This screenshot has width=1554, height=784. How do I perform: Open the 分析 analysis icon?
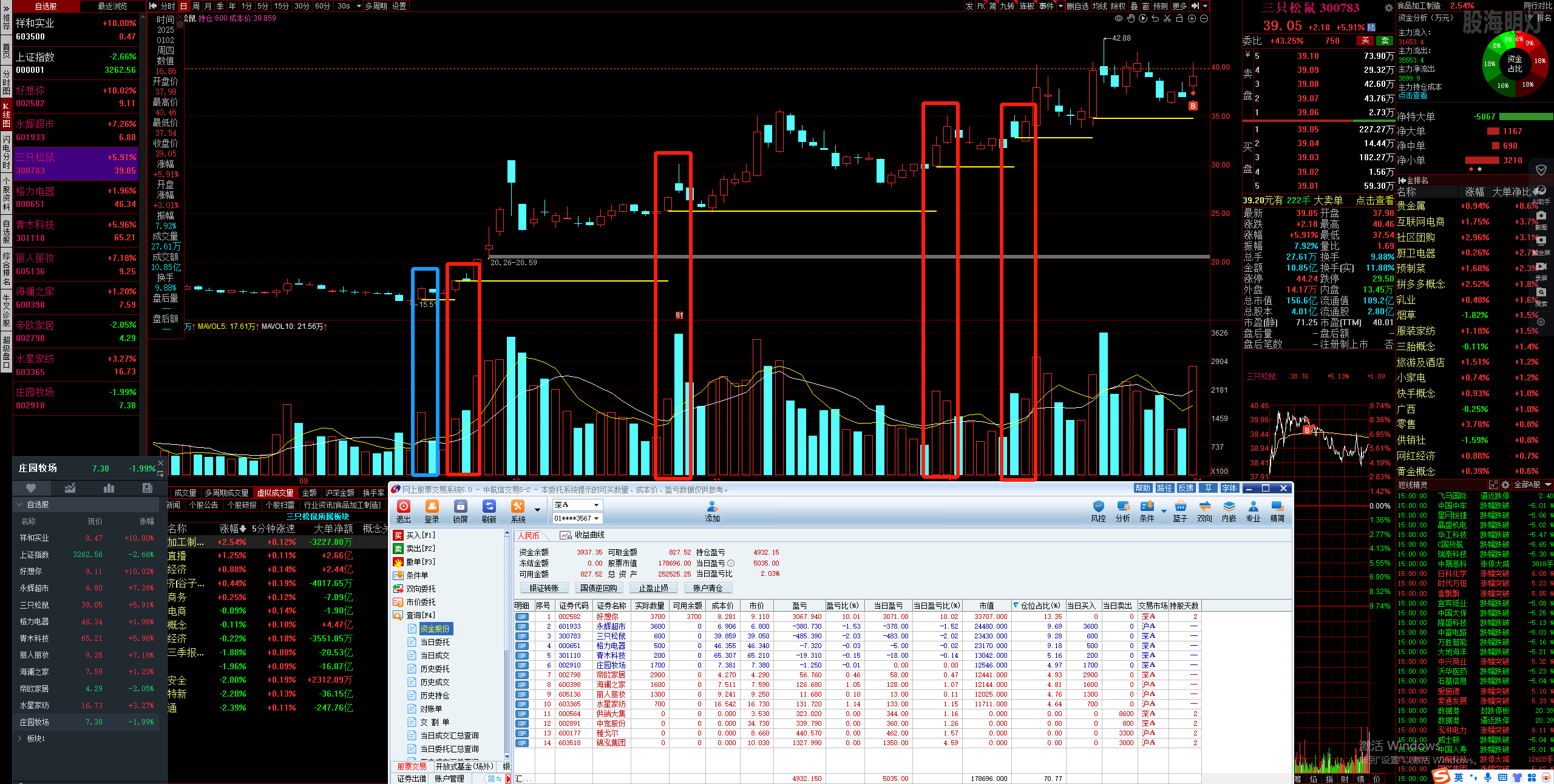tap(1123, 511)
